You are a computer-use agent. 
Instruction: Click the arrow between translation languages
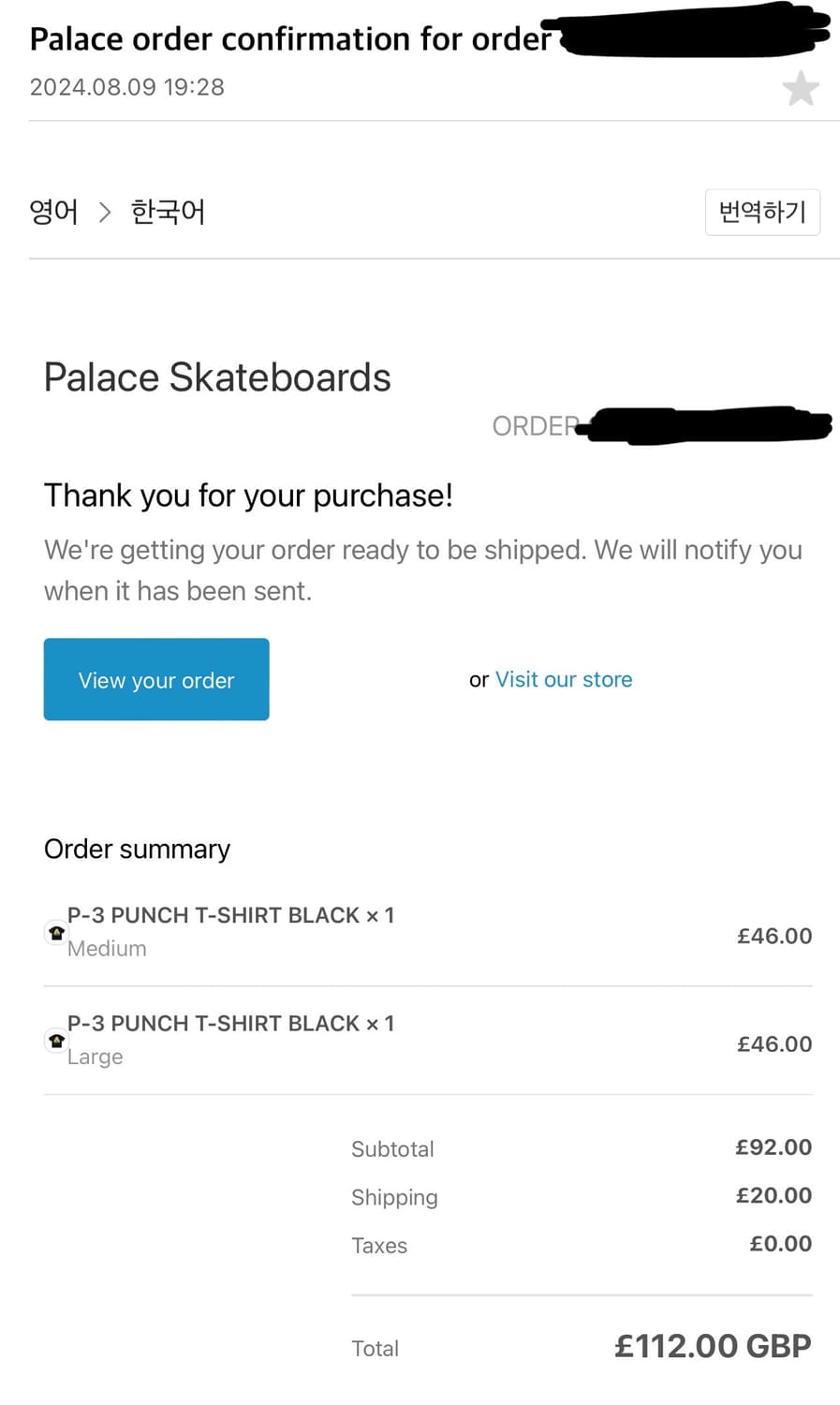pos(105,213)
